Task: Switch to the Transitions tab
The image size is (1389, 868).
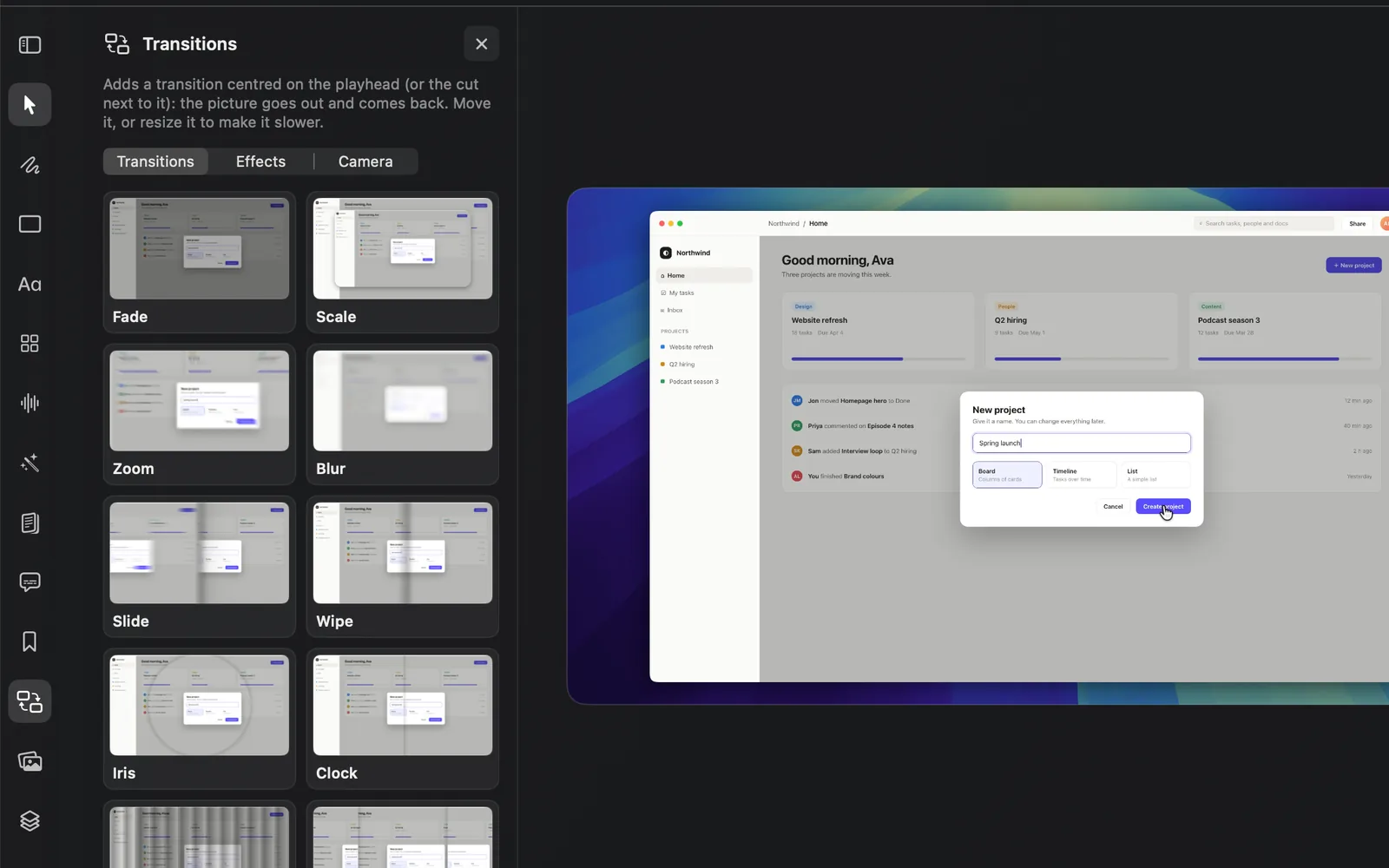Action: 155,161
